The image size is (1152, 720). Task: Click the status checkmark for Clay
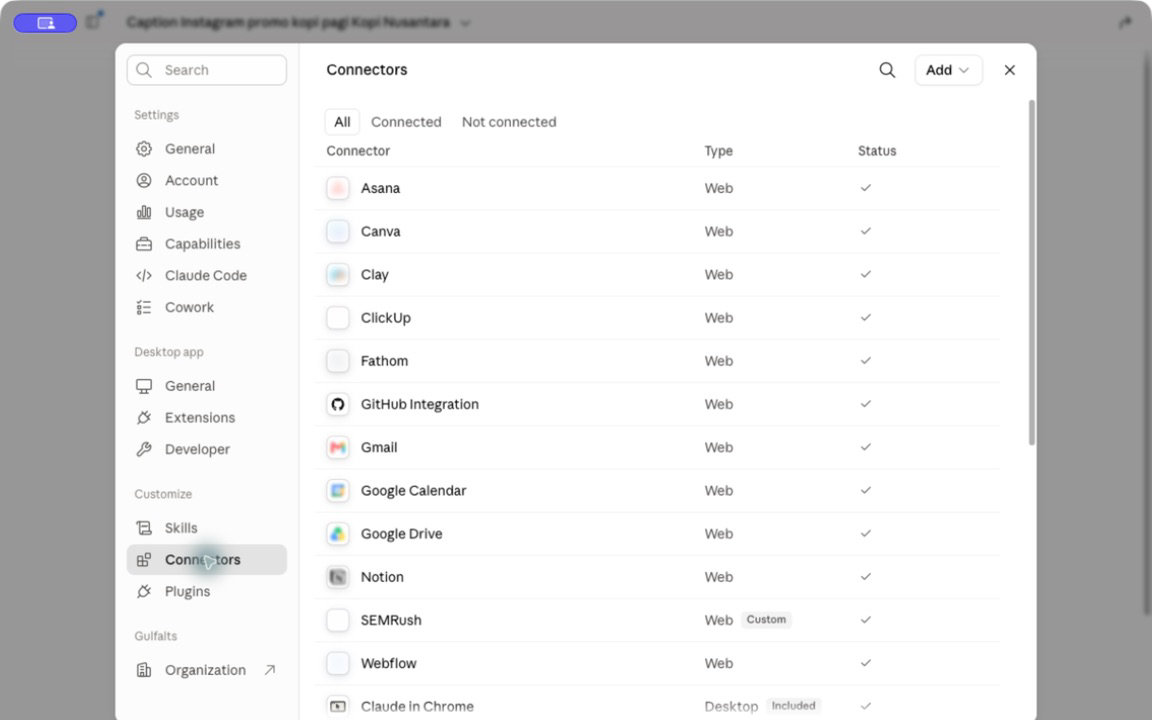(x=865, y=274)
